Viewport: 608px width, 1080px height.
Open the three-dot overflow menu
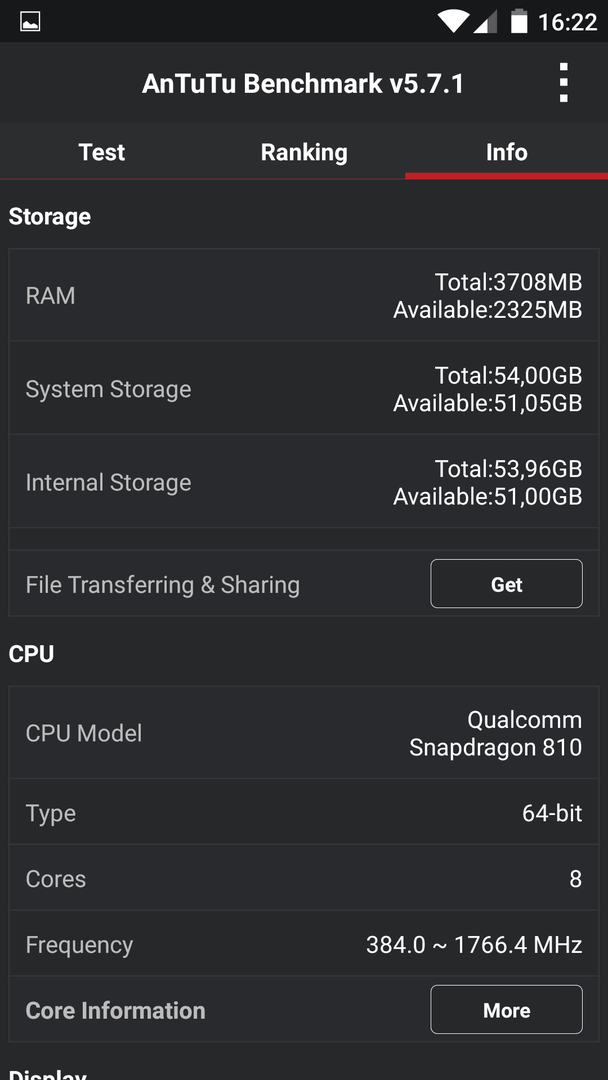563,83
